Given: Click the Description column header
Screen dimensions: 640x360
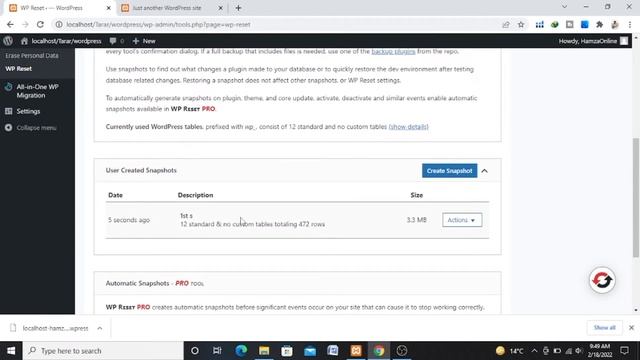Looking at the screenshot, I should [196, 195].
